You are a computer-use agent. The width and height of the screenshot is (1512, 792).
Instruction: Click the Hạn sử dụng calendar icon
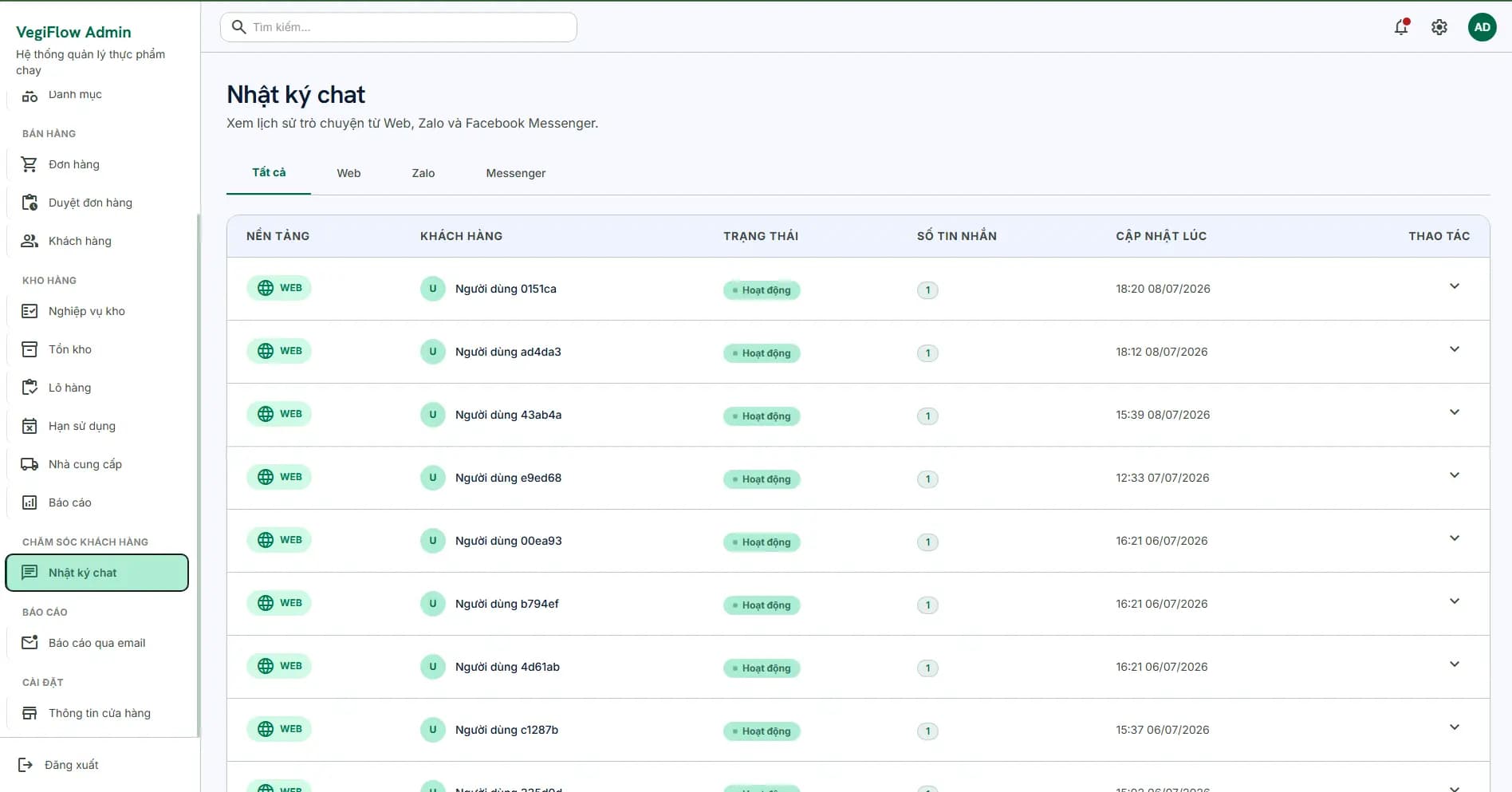(30, 426)
